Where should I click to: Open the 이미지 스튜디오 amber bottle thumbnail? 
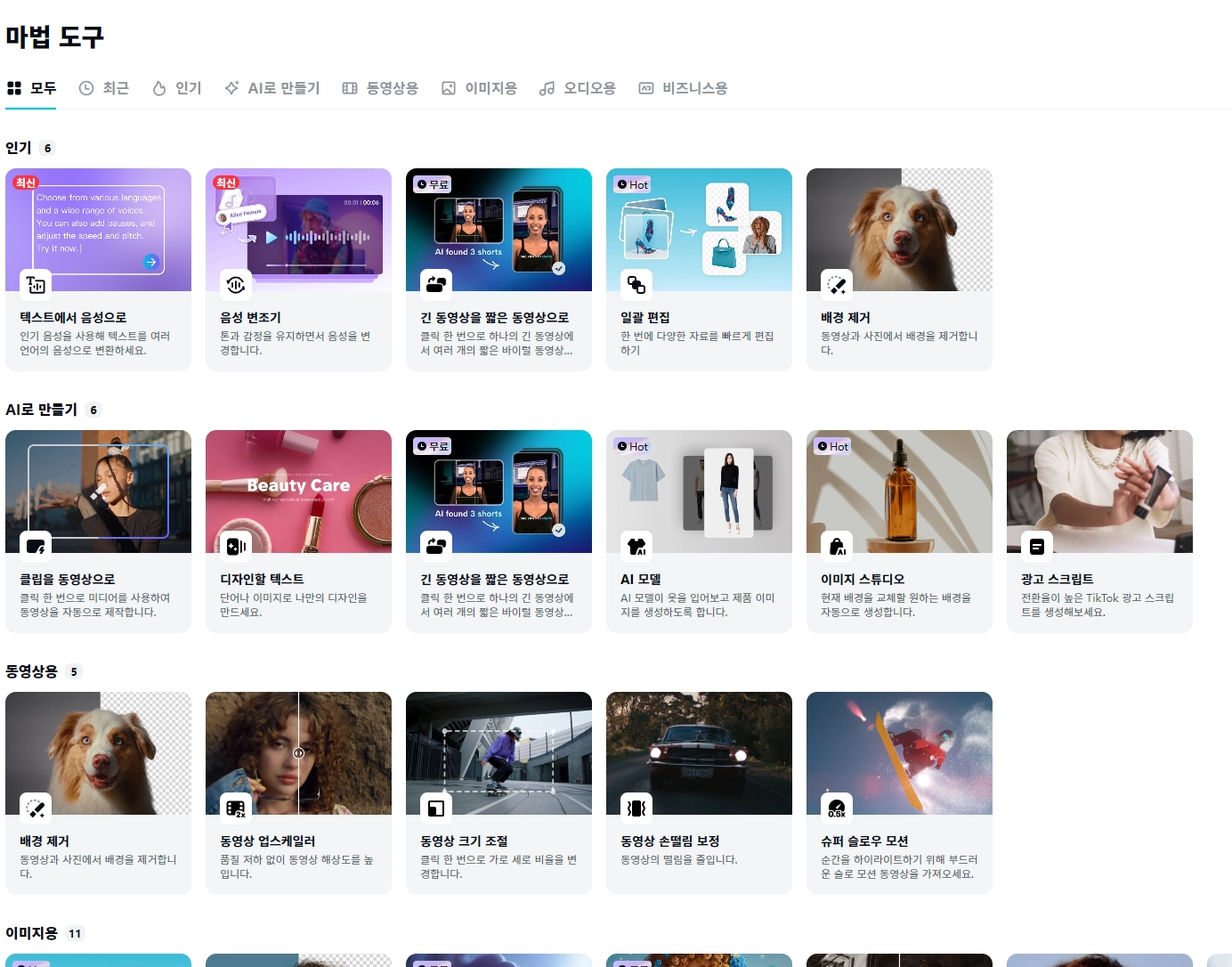tap(899, 492)
